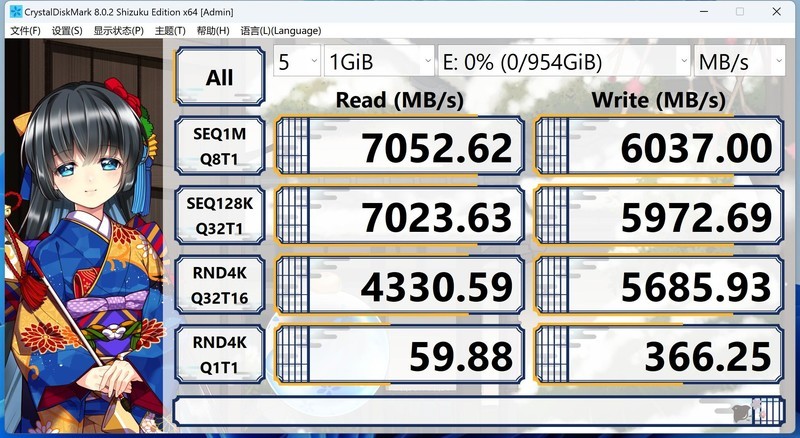Screen dimensions: 800x438
Task: Open the test count dropdown showing 5
Action: pos(297,61)
